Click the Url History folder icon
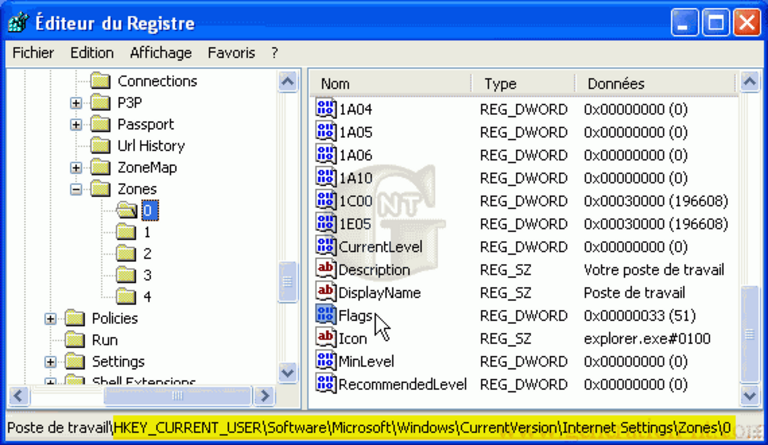768x445 pixels. click(x=101, y=145)
